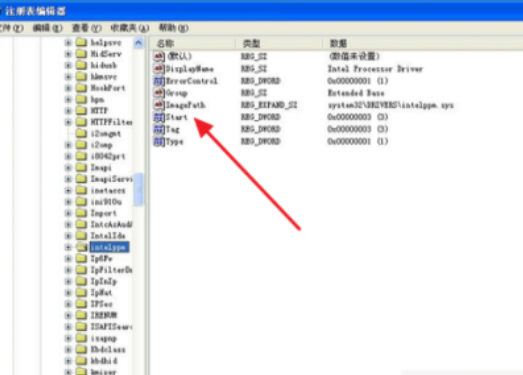Click the HidServ folder icon
The height and width of the screenshot is (375, 523).
[x=81, y=54]
